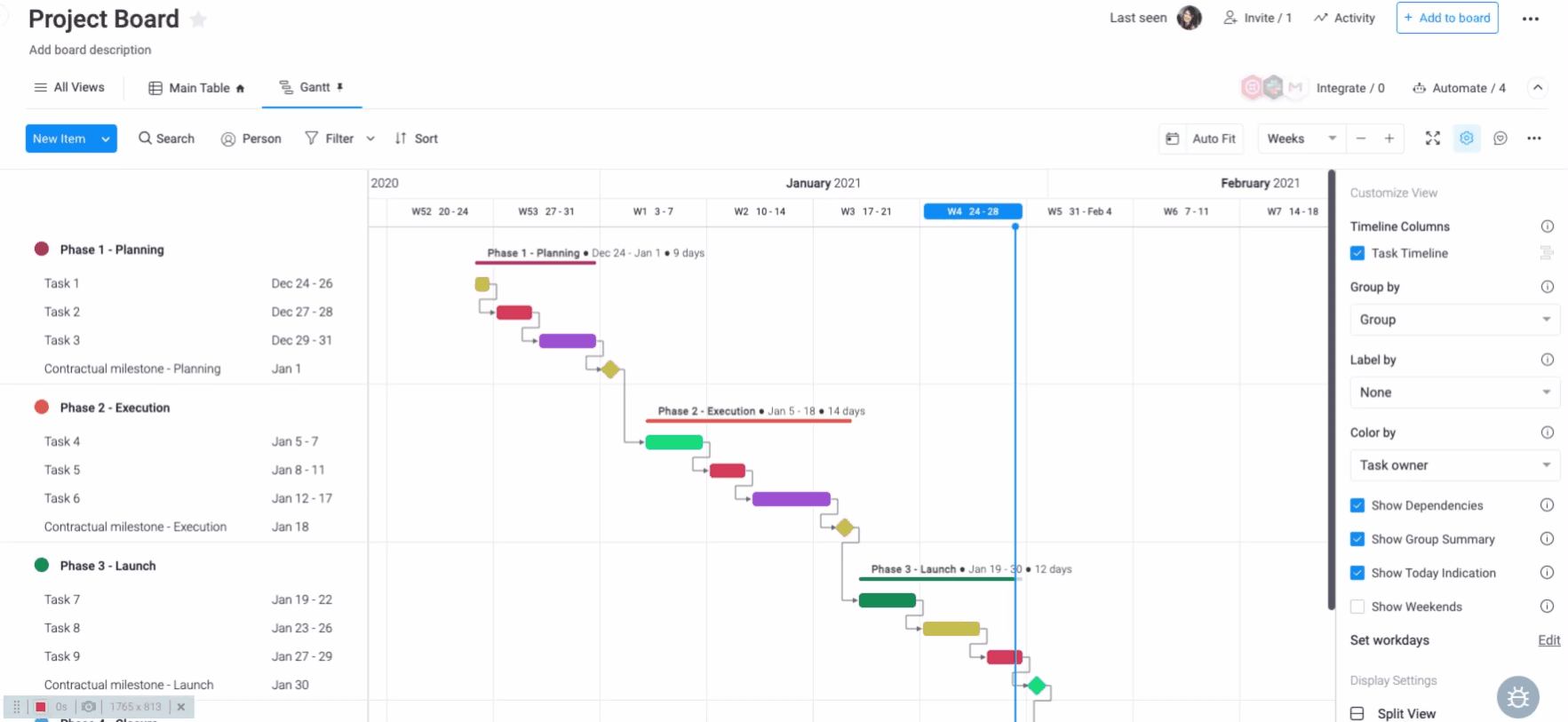Open the Search tool
1568x722 pixels.
[166, 139]
